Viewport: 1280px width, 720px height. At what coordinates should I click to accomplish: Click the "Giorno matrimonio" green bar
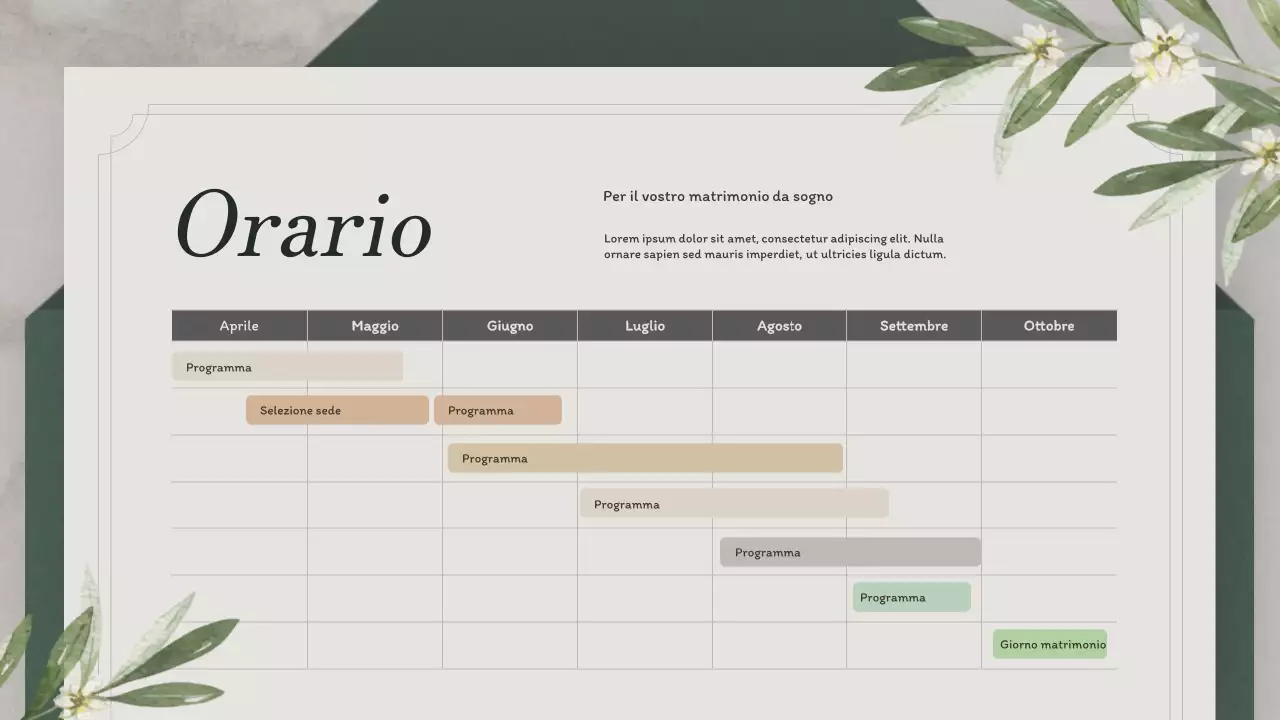pyautogui.click(x=1049, y=644)
